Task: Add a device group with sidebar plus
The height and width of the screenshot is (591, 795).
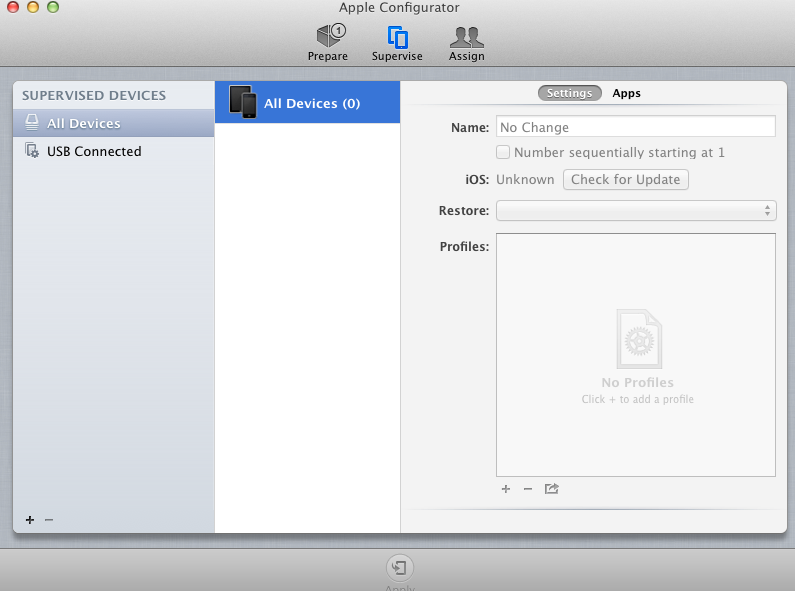Action: coord(30,520)
